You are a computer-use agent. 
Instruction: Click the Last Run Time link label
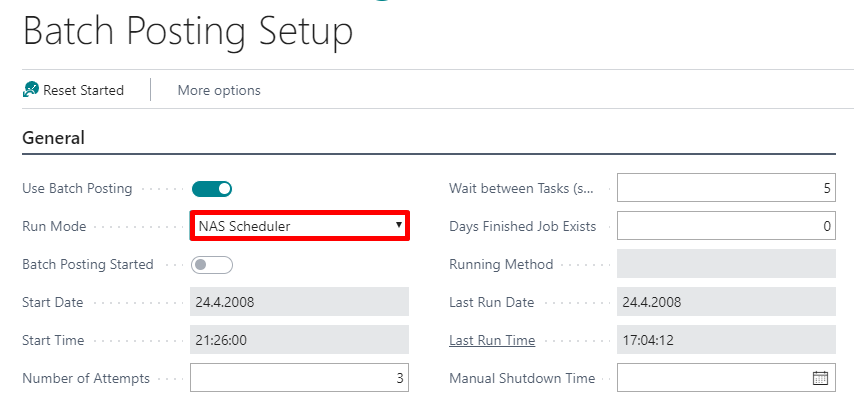point(492,340)
